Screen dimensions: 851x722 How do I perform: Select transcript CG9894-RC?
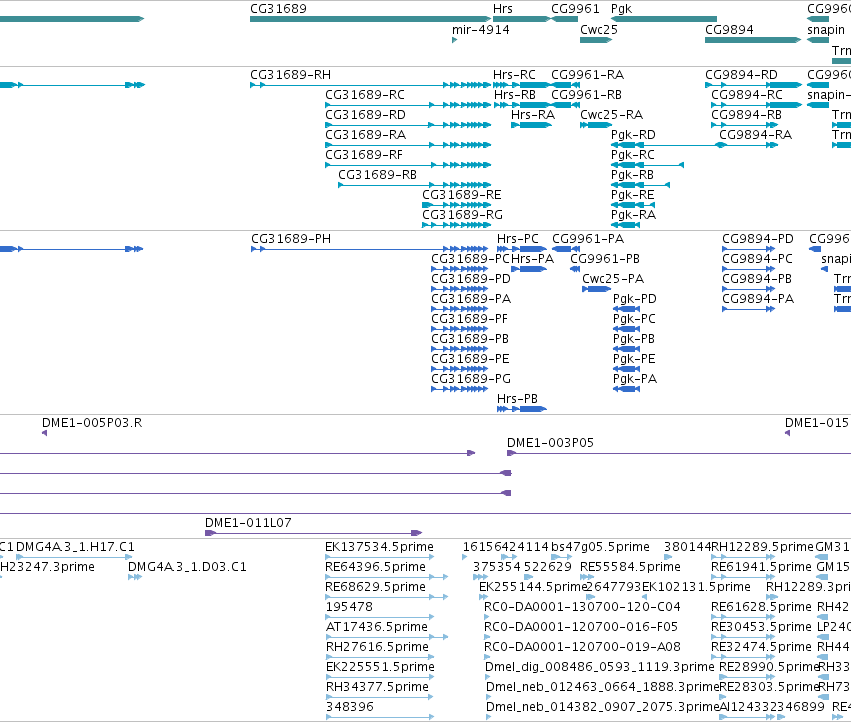click(x=747, y=95)
